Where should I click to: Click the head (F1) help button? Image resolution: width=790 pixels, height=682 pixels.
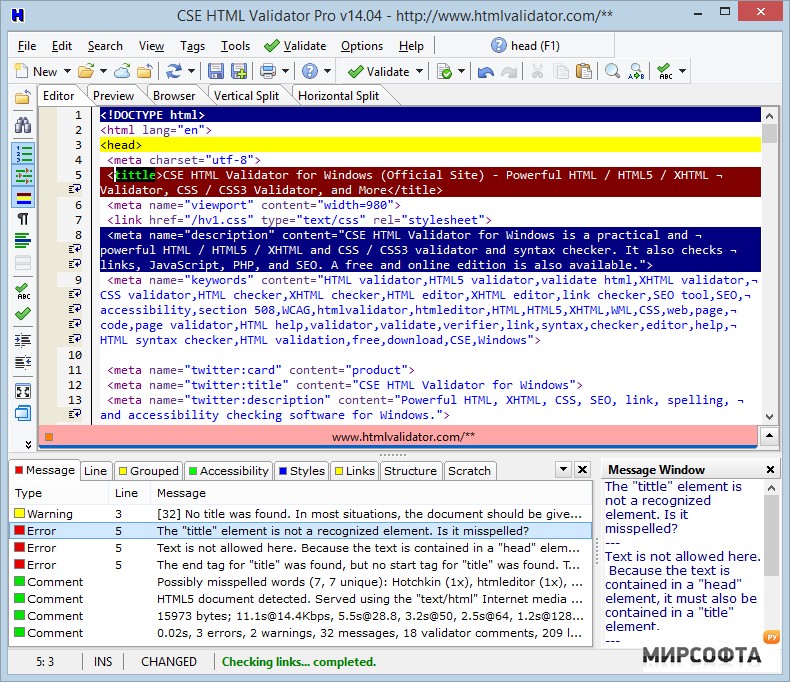pyautogui.click(x=526, y=46)
